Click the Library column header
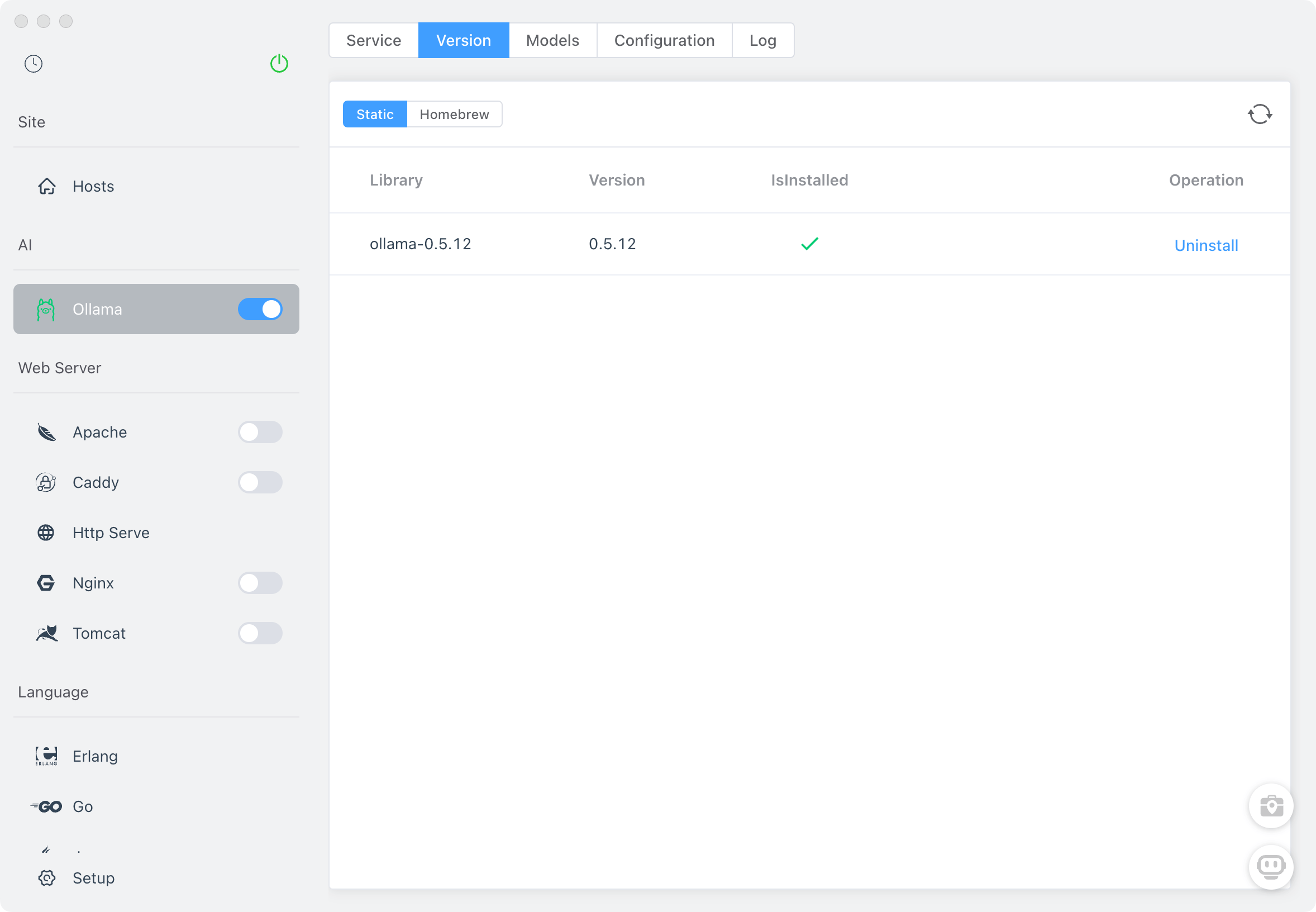This screenshot has height=912, width=1316. [x=396, y=180]
